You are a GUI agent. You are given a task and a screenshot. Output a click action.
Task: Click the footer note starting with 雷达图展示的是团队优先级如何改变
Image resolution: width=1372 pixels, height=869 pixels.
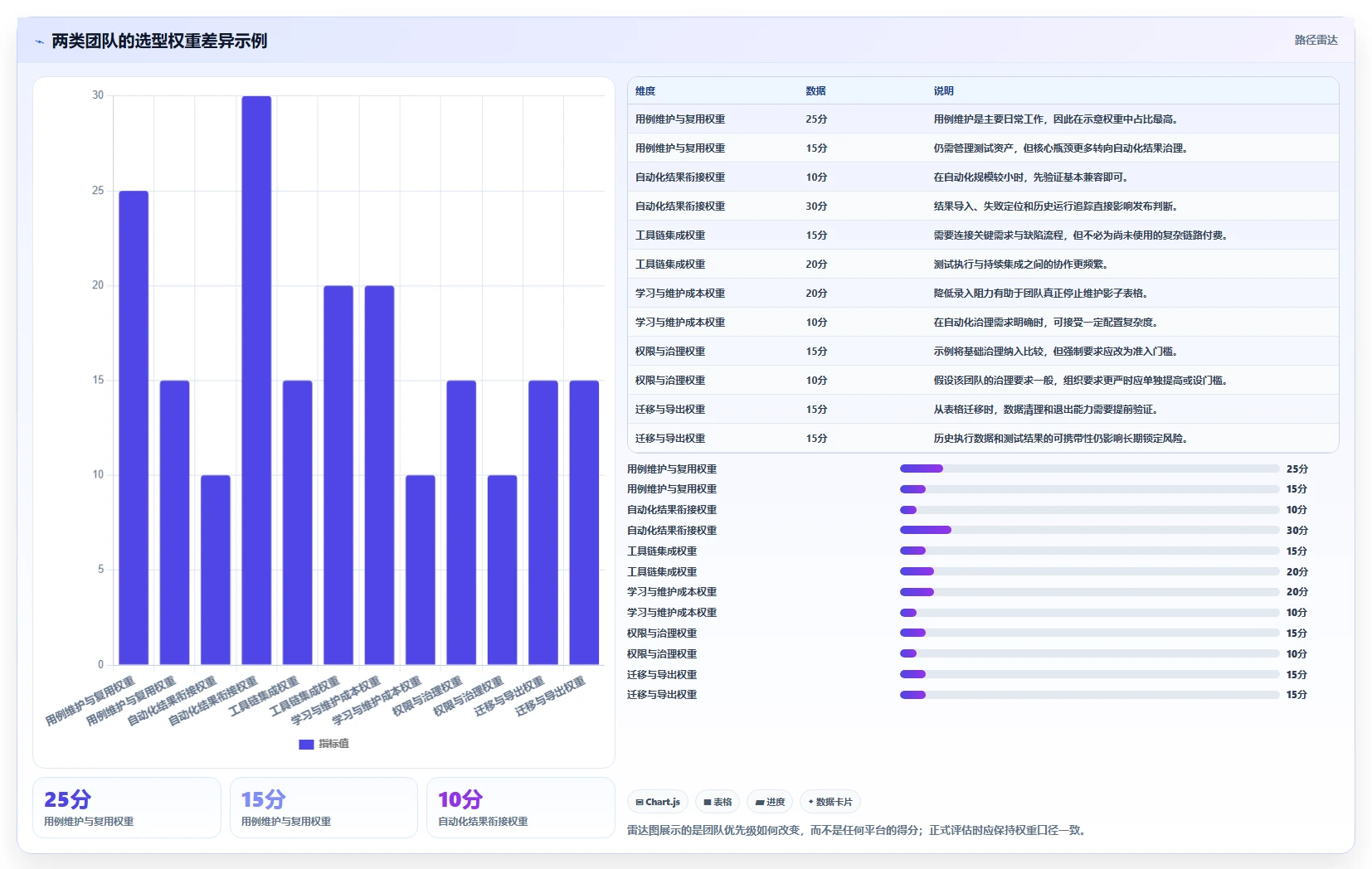point(858,830)
